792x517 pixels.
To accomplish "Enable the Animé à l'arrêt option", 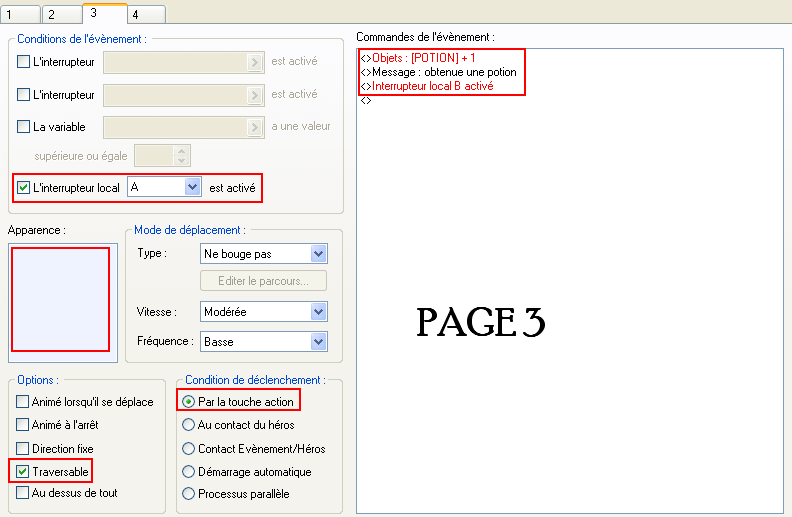I will (x=22, y=425).
